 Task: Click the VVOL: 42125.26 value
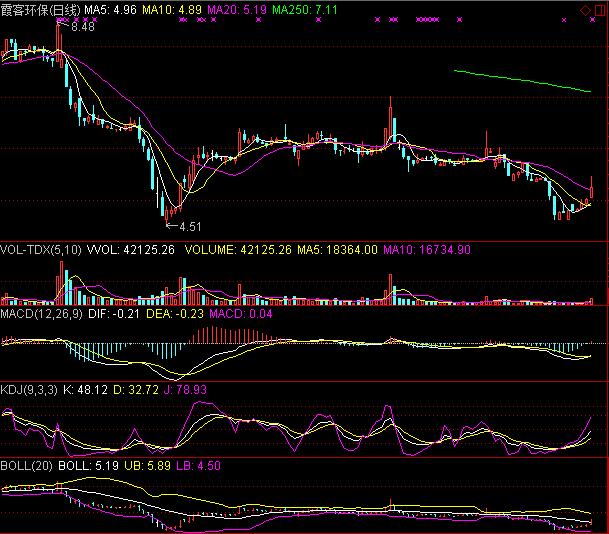[131, 250]
